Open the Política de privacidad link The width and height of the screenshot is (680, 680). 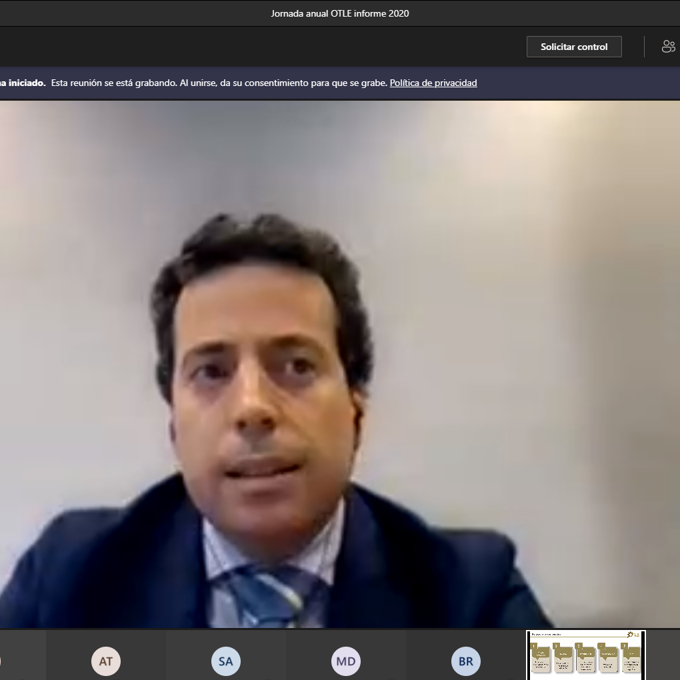tap(433, 83)
